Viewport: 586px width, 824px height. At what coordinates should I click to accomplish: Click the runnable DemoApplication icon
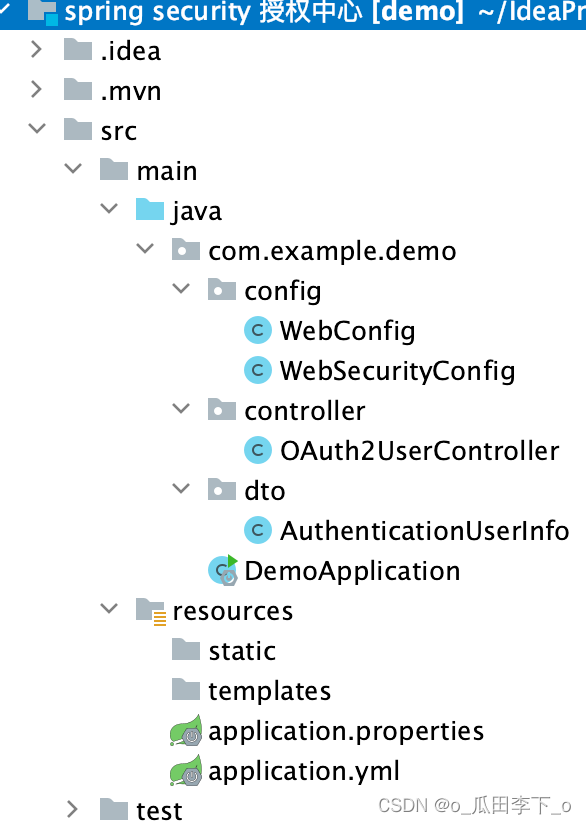point(221,570)
